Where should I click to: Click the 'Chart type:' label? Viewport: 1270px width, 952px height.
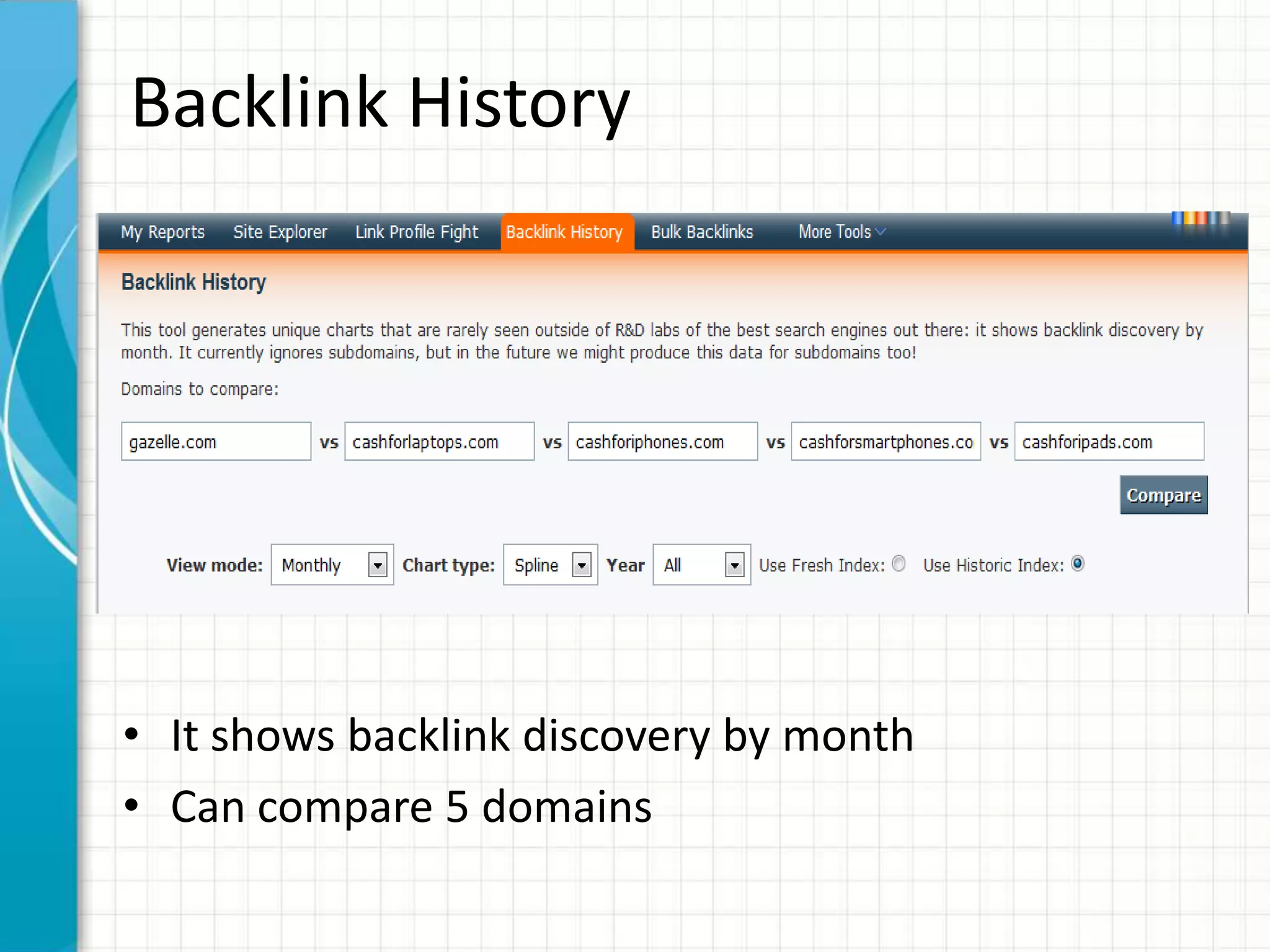(x=448, y=565)
